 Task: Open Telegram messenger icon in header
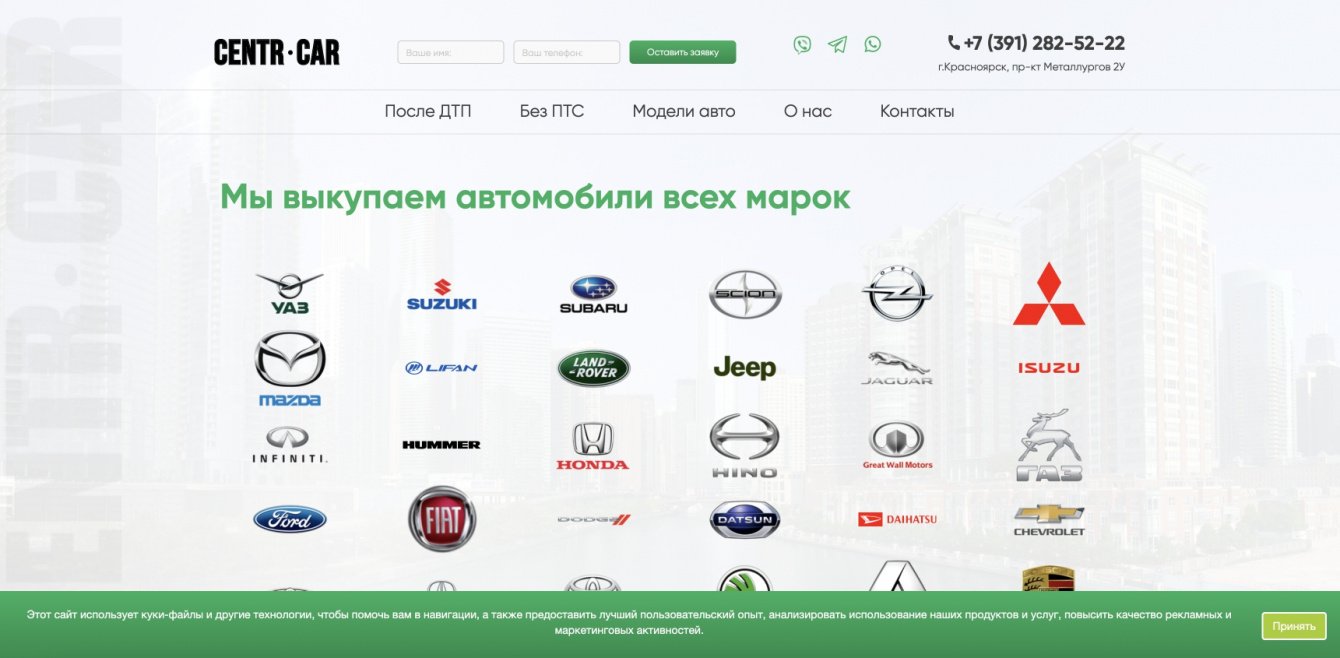click(837, 44)
